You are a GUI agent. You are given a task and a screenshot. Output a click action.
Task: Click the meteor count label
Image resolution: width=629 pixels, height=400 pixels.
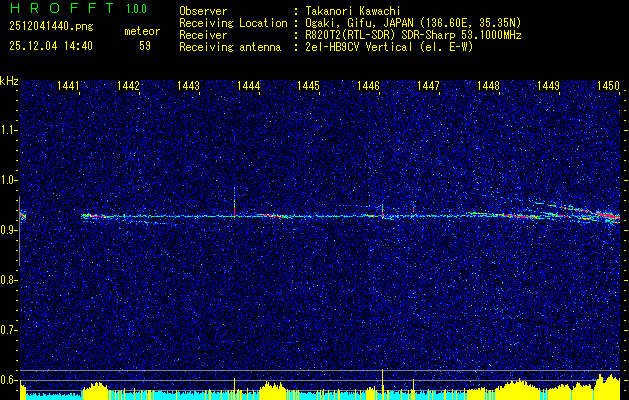pos(142,31)
